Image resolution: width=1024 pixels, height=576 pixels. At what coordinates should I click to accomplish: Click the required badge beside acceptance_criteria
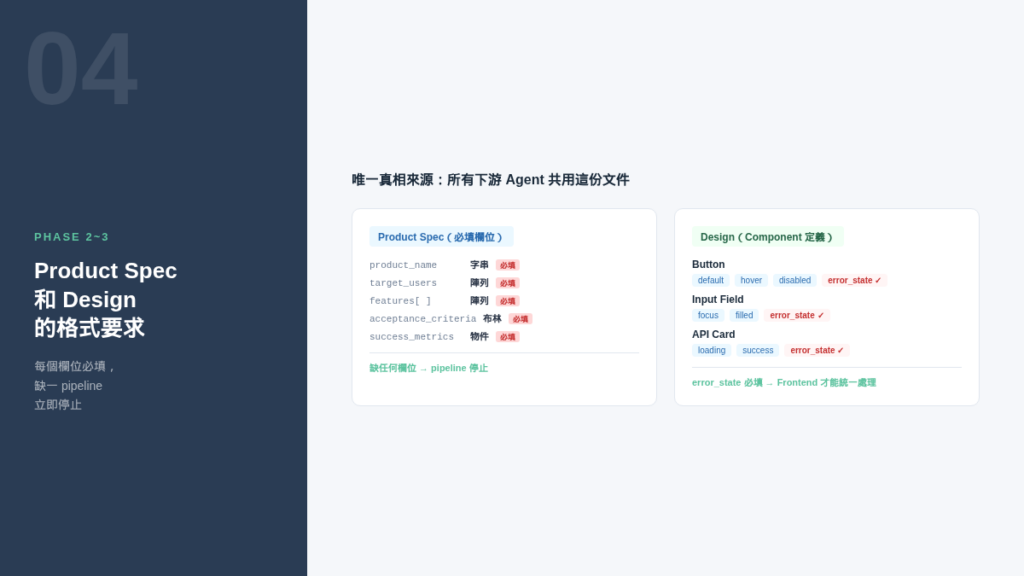point(520,319)
